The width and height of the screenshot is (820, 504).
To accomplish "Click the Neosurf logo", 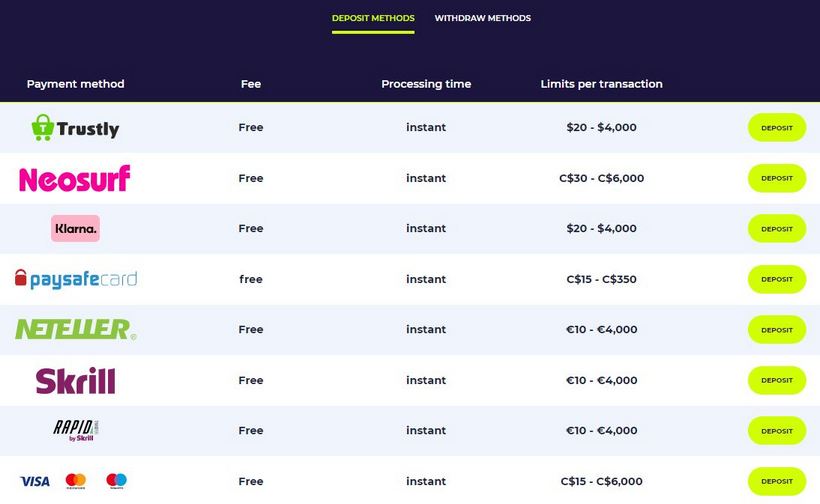I will coord(75,178).
